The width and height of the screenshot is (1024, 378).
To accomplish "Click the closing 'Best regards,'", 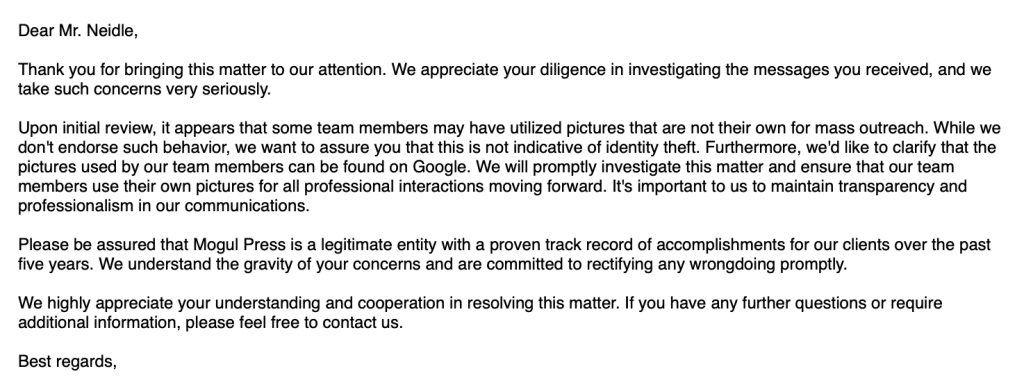I will pyautogui.click(x=67, y=362).
